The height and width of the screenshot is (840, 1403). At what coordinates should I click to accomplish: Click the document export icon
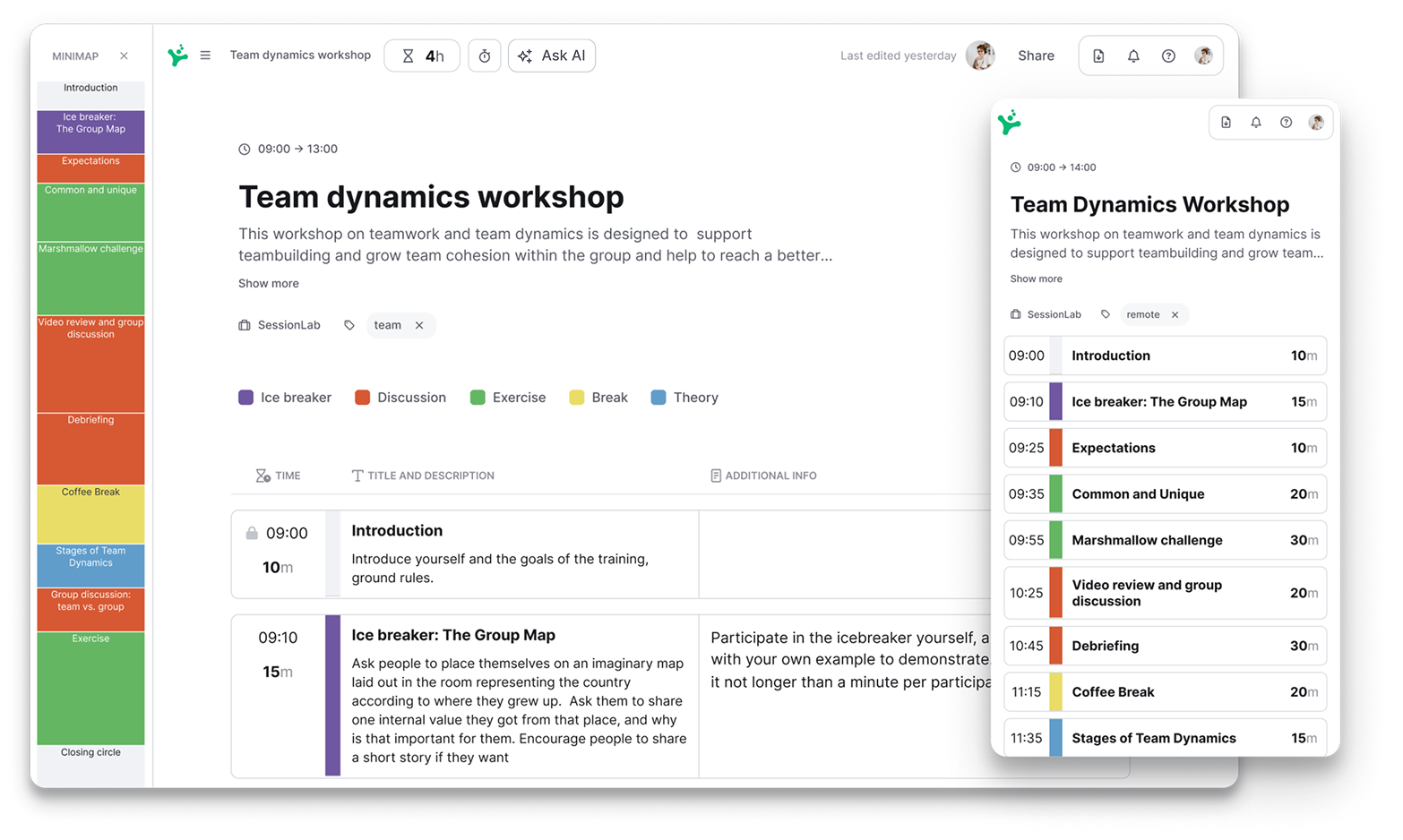[1097, 56]
